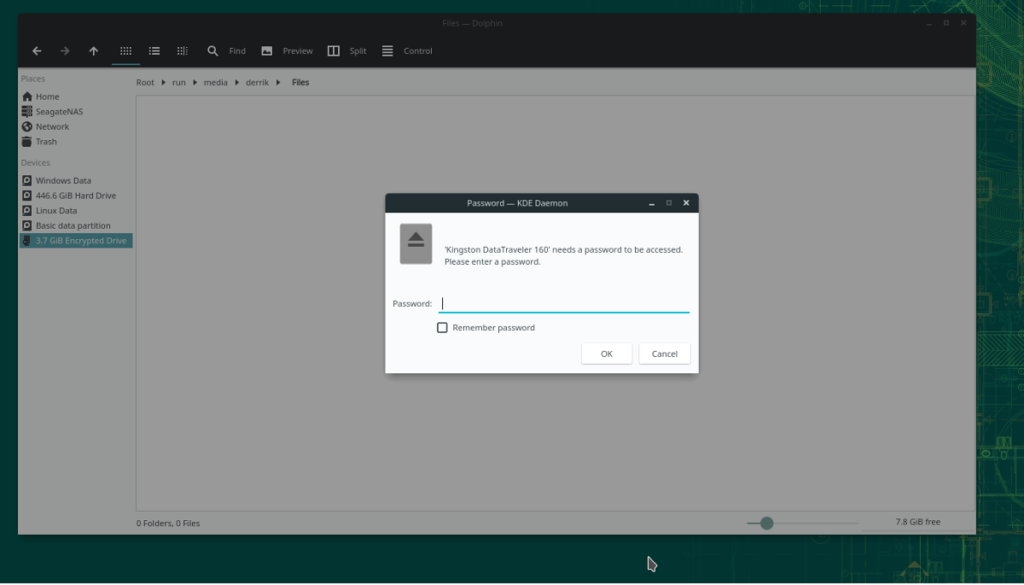Go up to the parent folder
Image resolution: width=1024 pixels, height=585 pixels.
click(94, 50)
